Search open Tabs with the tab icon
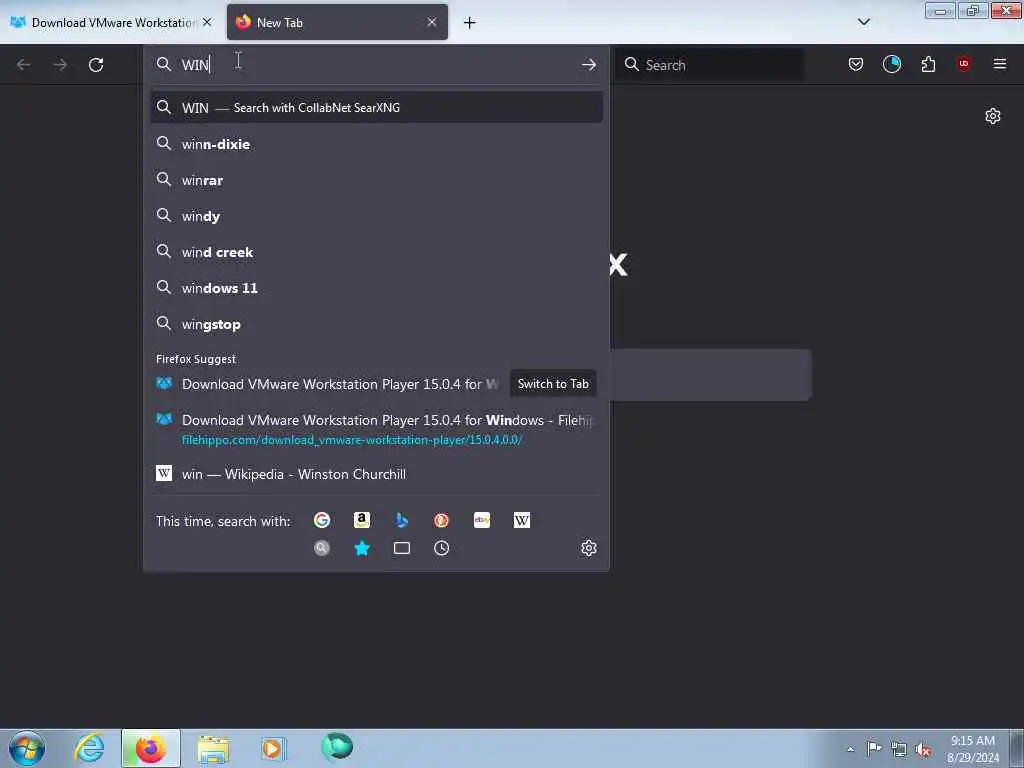Screen dimensions: 1024x768 (402, 548)
